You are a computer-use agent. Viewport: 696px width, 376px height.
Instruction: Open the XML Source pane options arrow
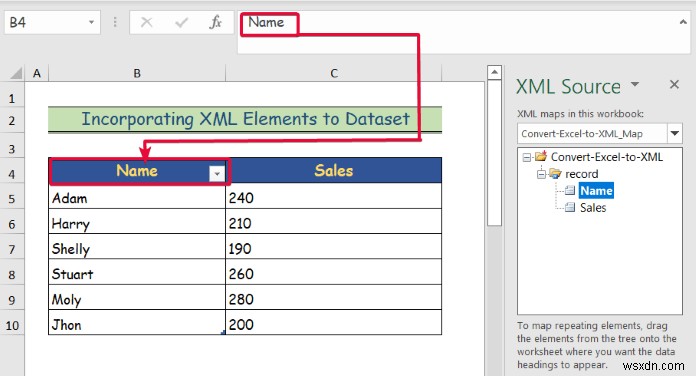click(635, 84)
